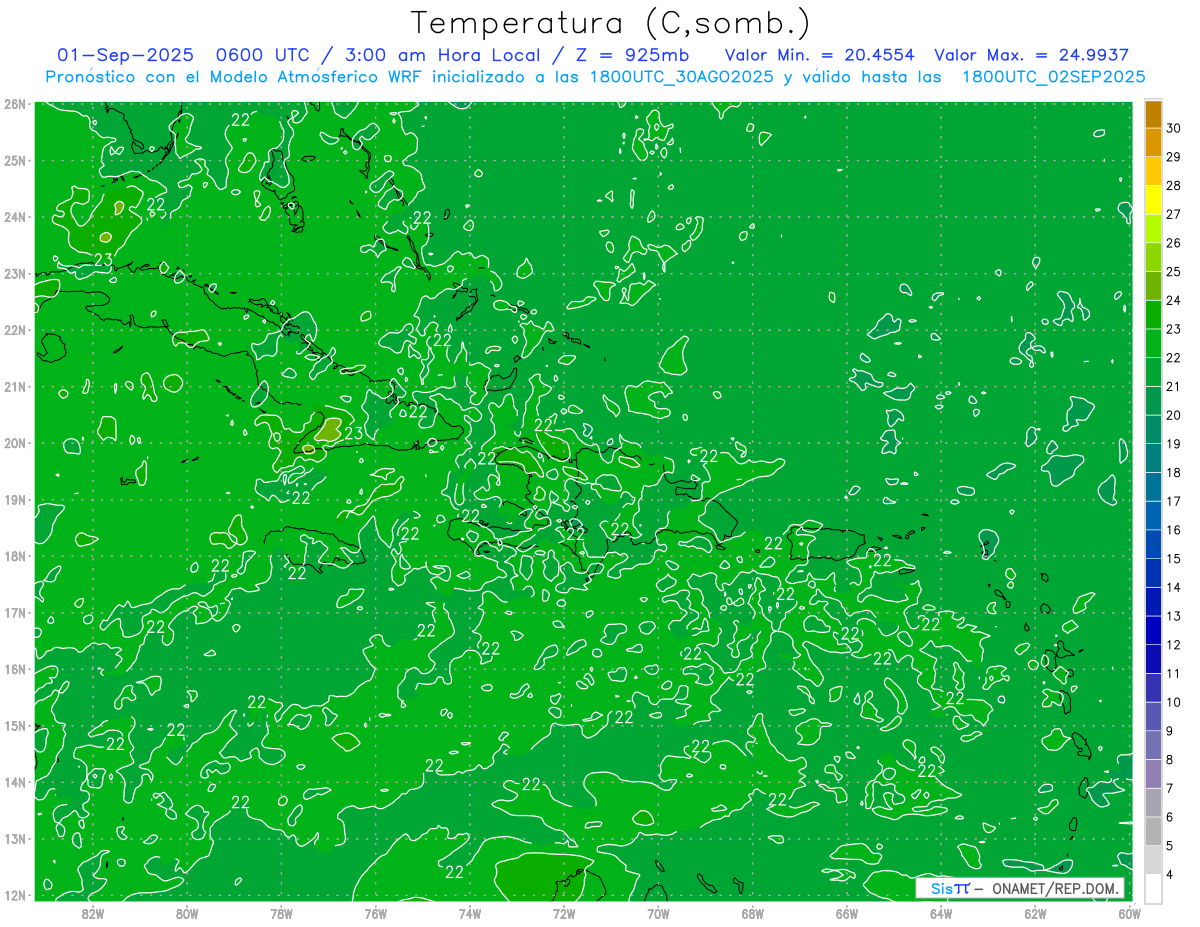Click the '78W' longitude label
This screenshot has height=927, width=1200.
281,913
